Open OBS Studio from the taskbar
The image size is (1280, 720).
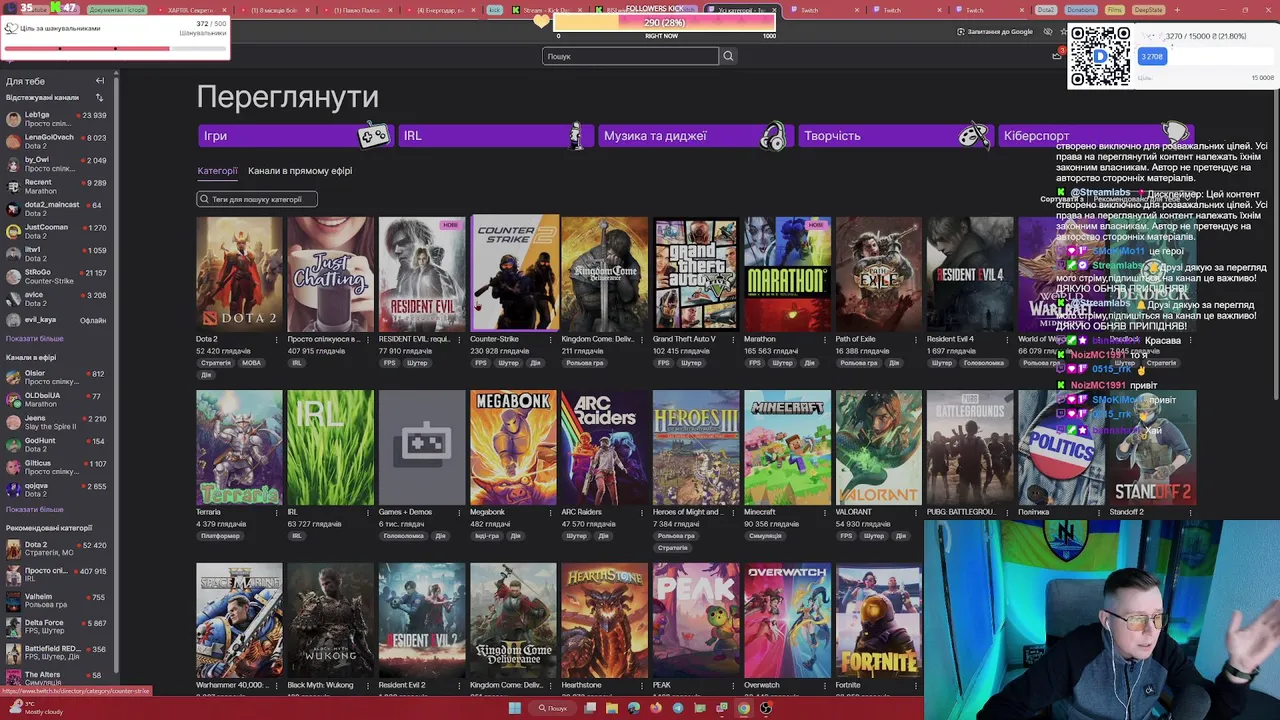tap(766, 708)
